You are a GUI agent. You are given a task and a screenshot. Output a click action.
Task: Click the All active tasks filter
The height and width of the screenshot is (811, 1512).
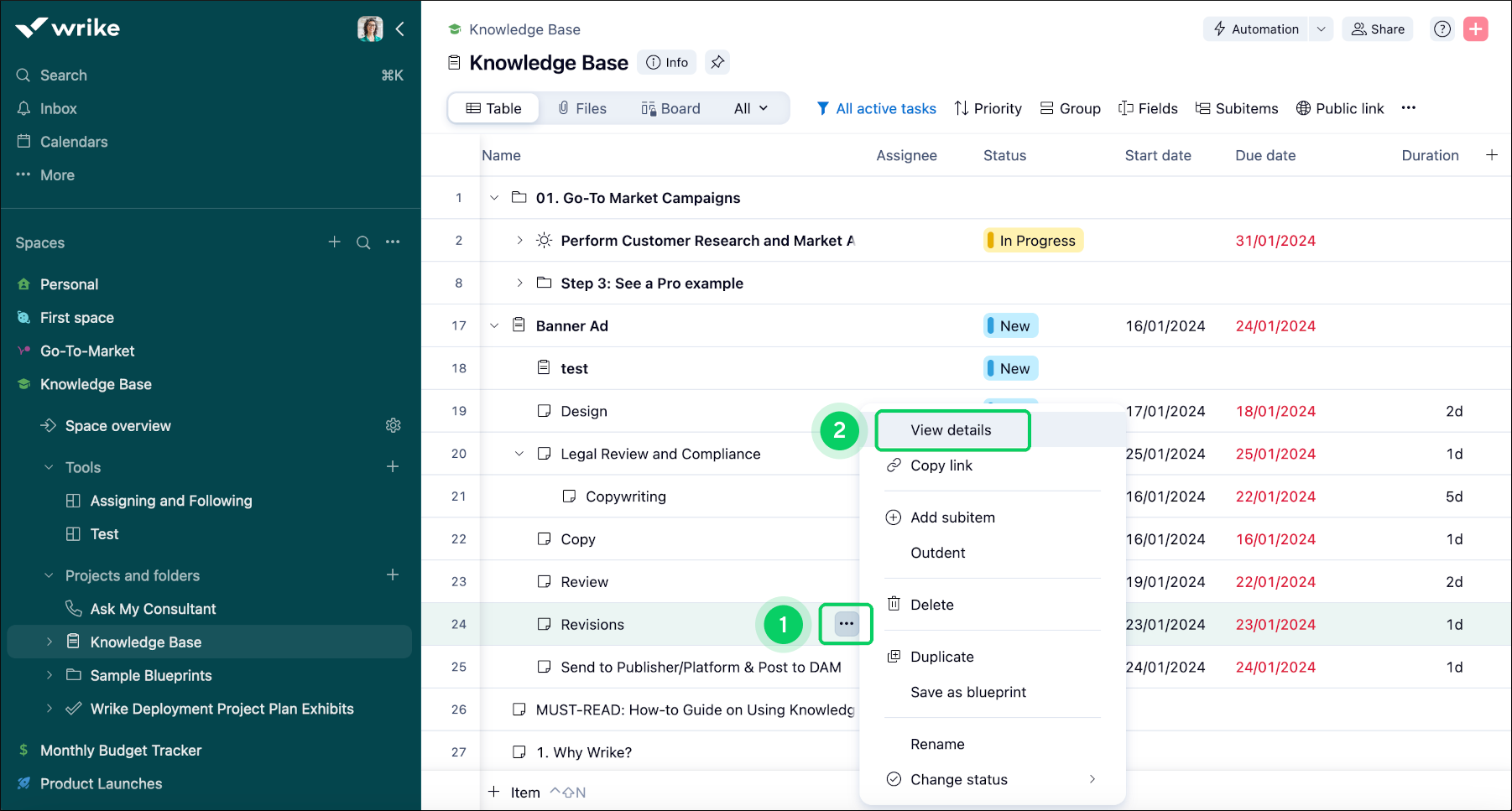(x=877, y=108)
